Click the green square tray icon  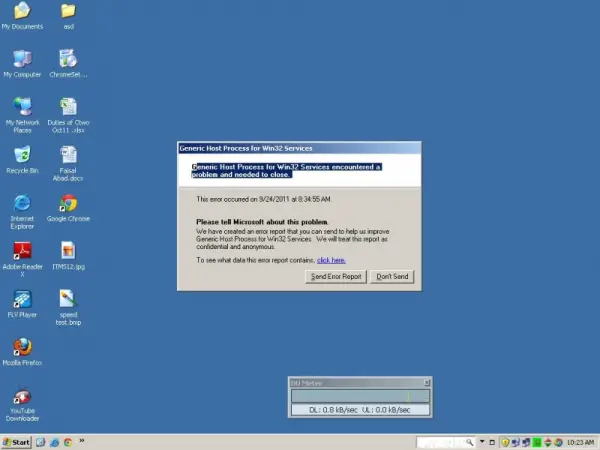tap(537, 443)
